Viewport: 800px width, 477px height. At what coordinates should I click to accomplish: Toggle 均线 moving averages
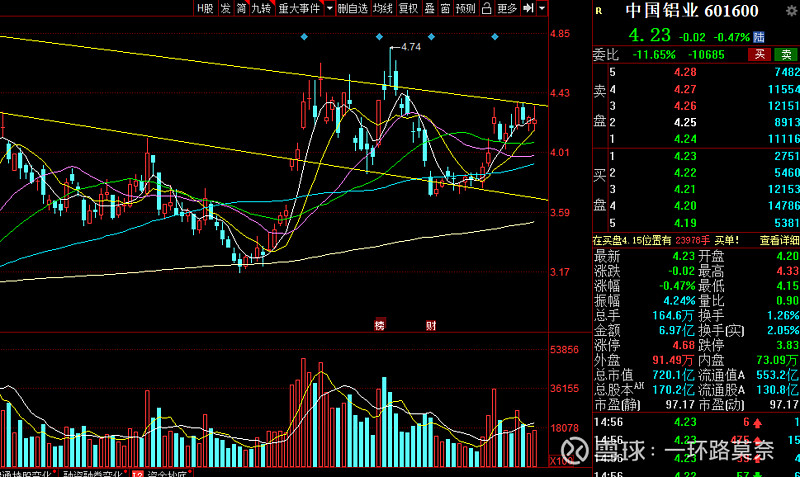383,8
